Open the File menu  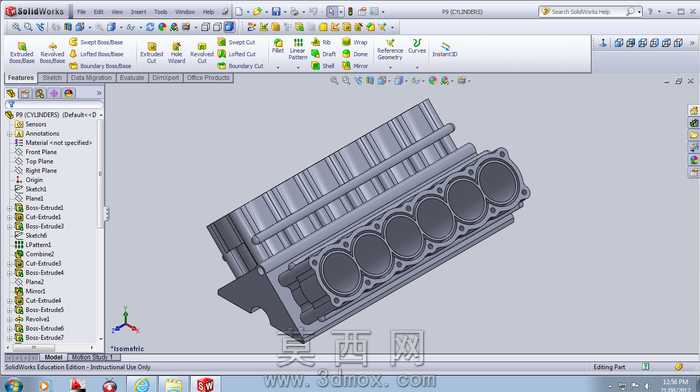coord(81,12)
